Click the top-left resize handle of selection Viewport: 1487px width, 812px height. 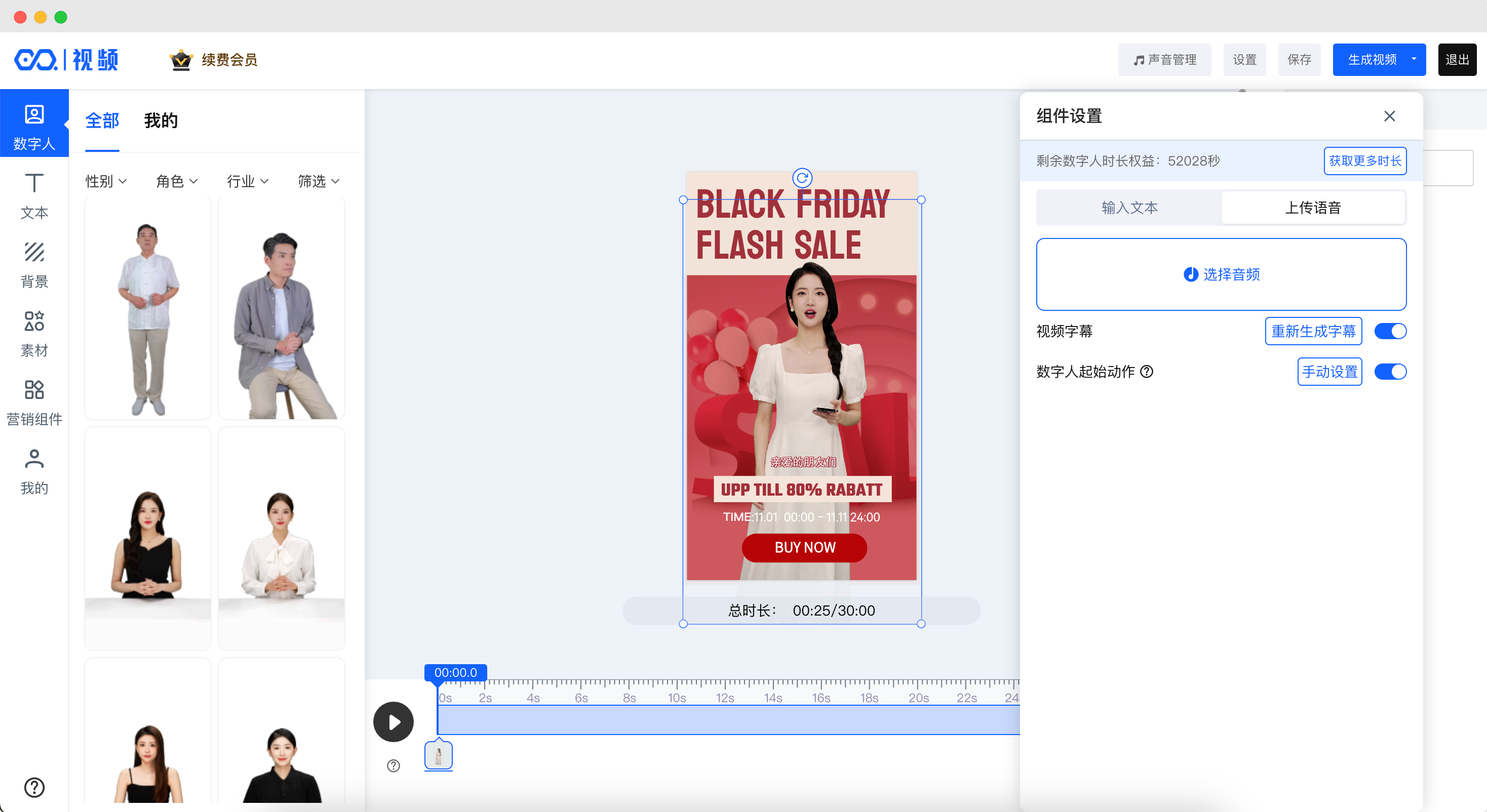pyautogui.click(x=683, y=199)
